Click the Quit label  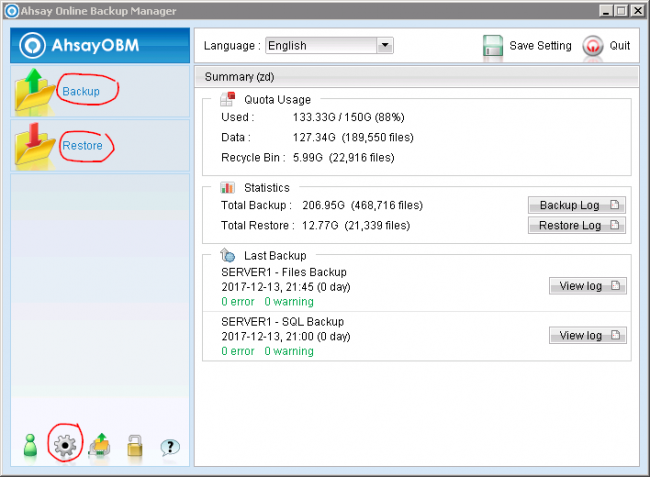[619, 46]
